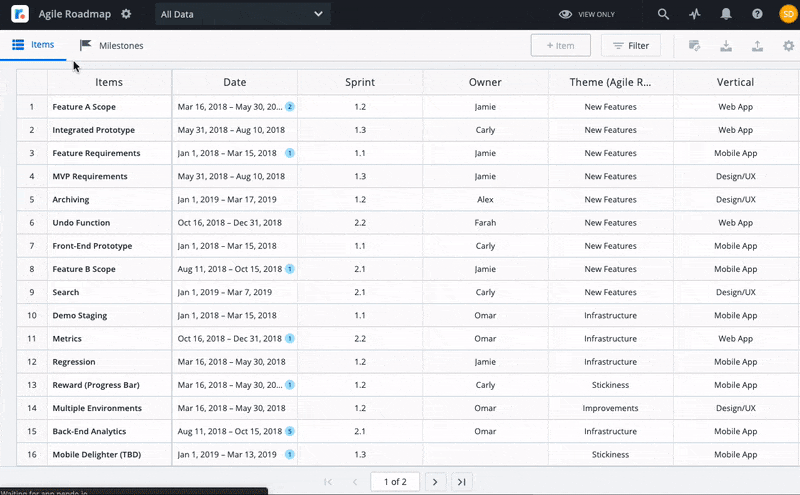Screen dimensions: 800x495
Task: Open the search magnifier icon
Action: (664, 14)
